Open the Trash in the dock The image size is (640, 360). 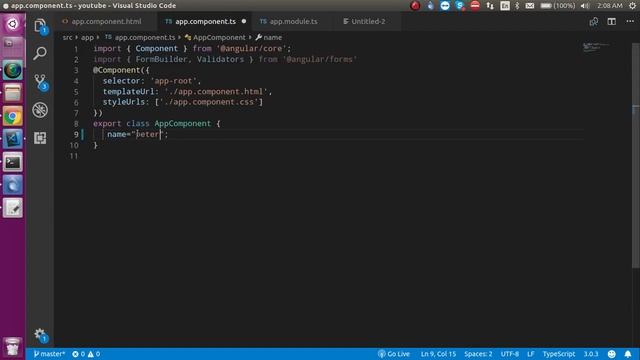[13, 347]
